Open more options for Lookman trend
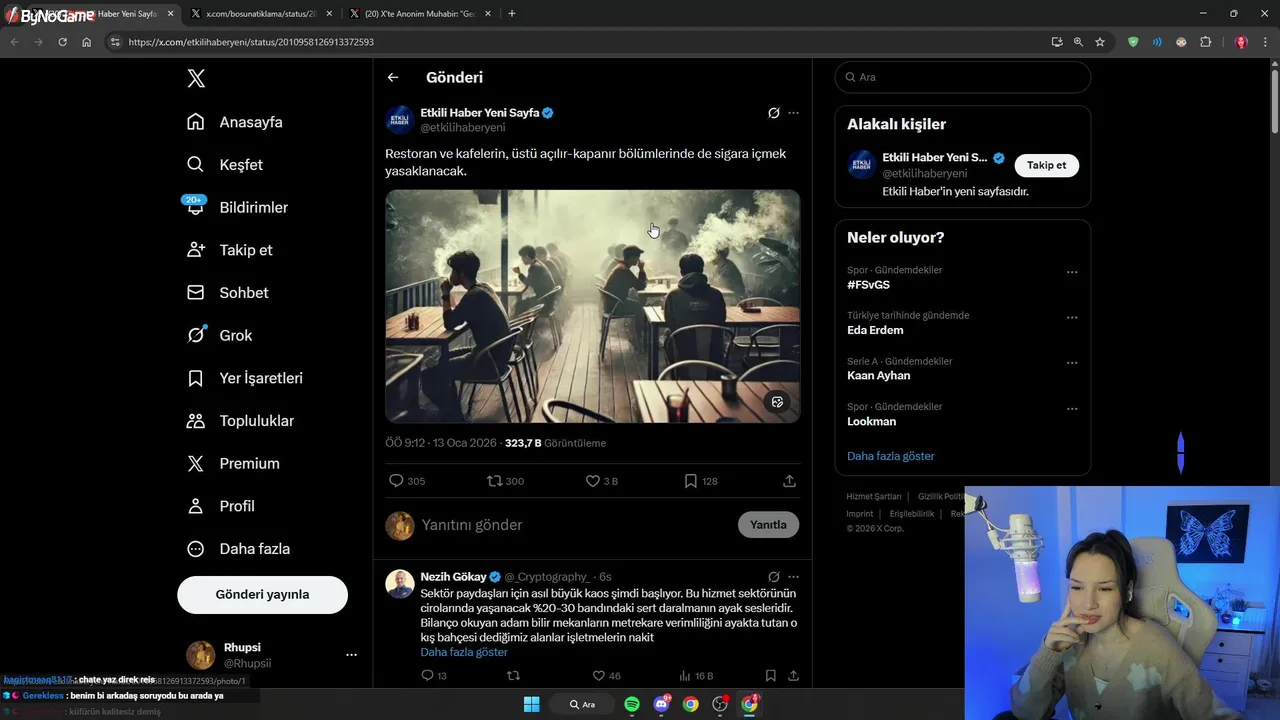The image size is (1280, 720). 1072,409
